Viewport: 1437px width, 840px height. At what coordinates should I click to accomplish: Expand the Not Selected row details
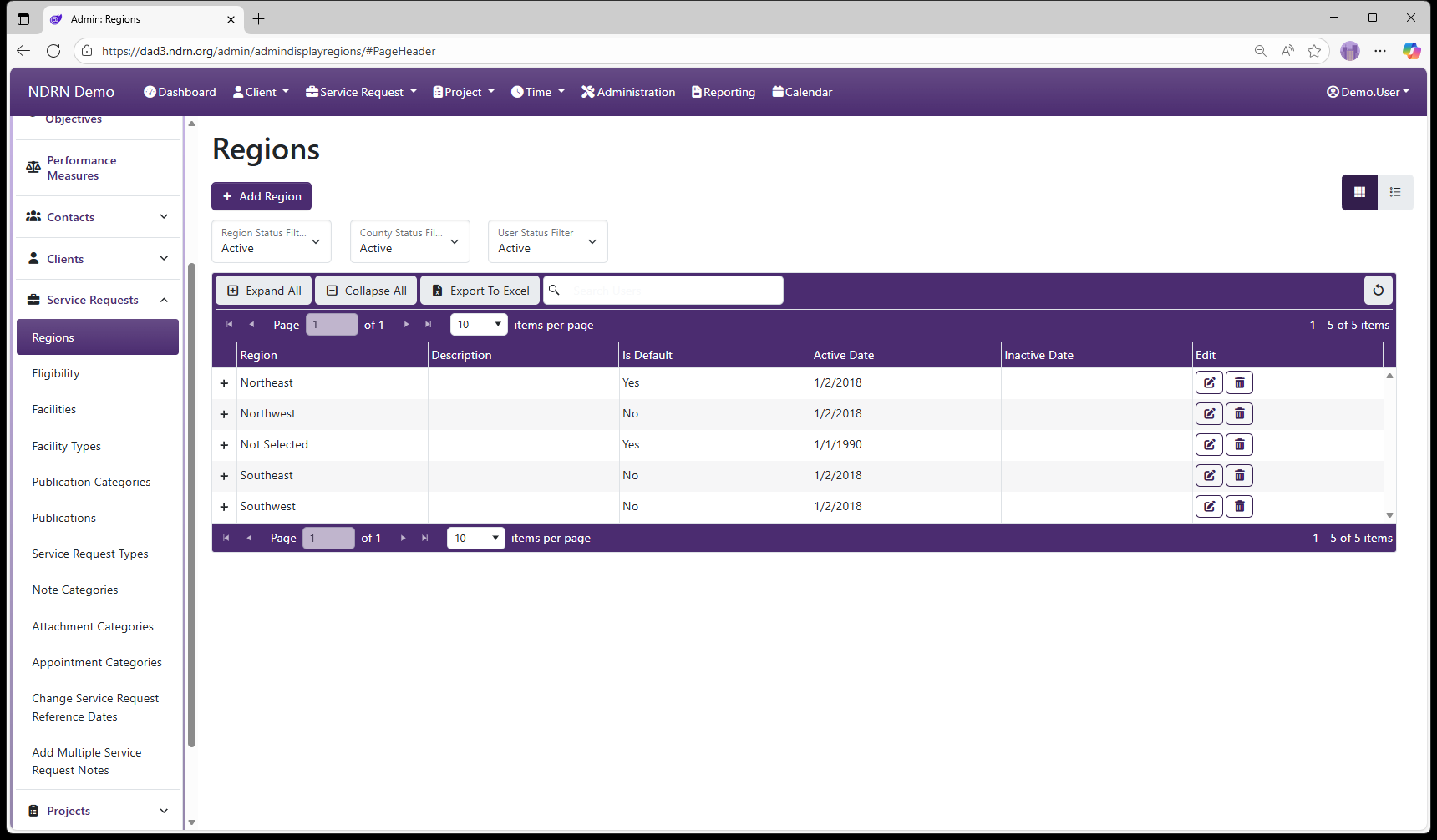[x=224, y=445]
